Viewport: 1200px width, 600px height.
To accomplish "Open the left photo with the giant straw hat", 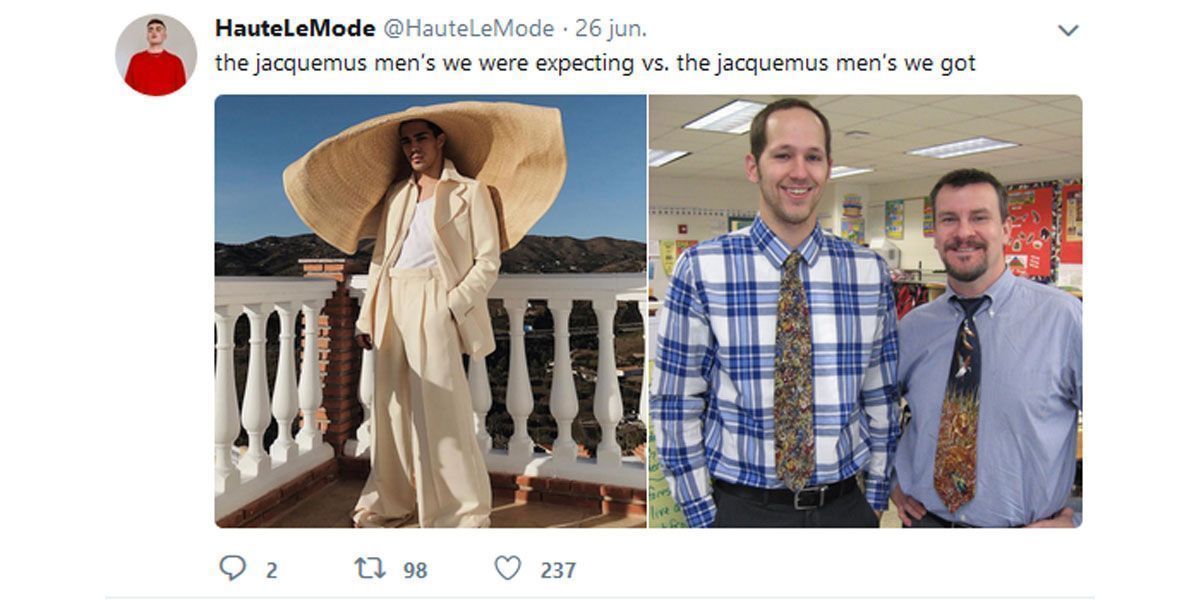I will pos(430,311).
